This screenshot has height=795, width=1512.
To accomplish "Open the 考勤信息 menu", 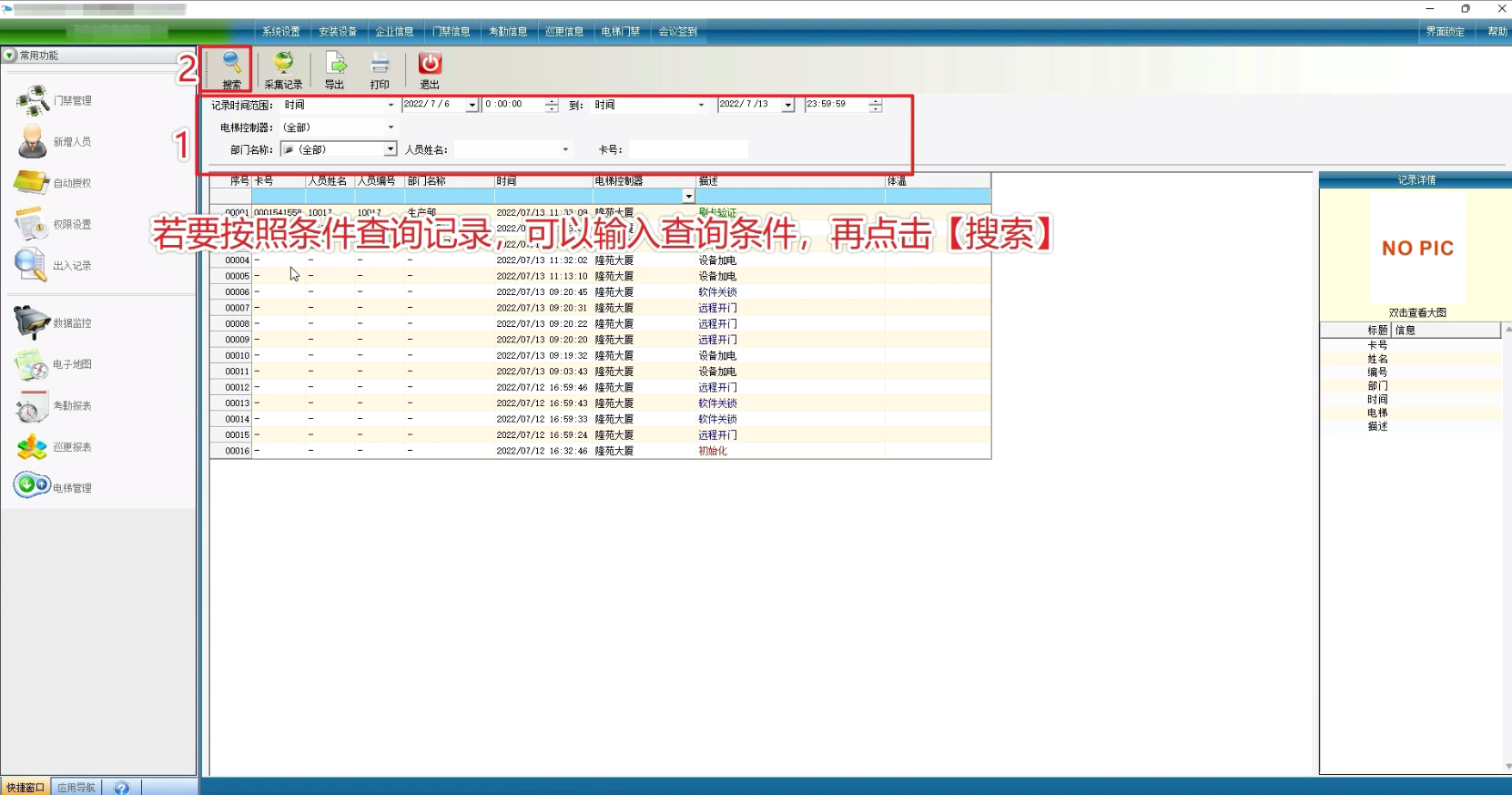I will pos(507,32).
